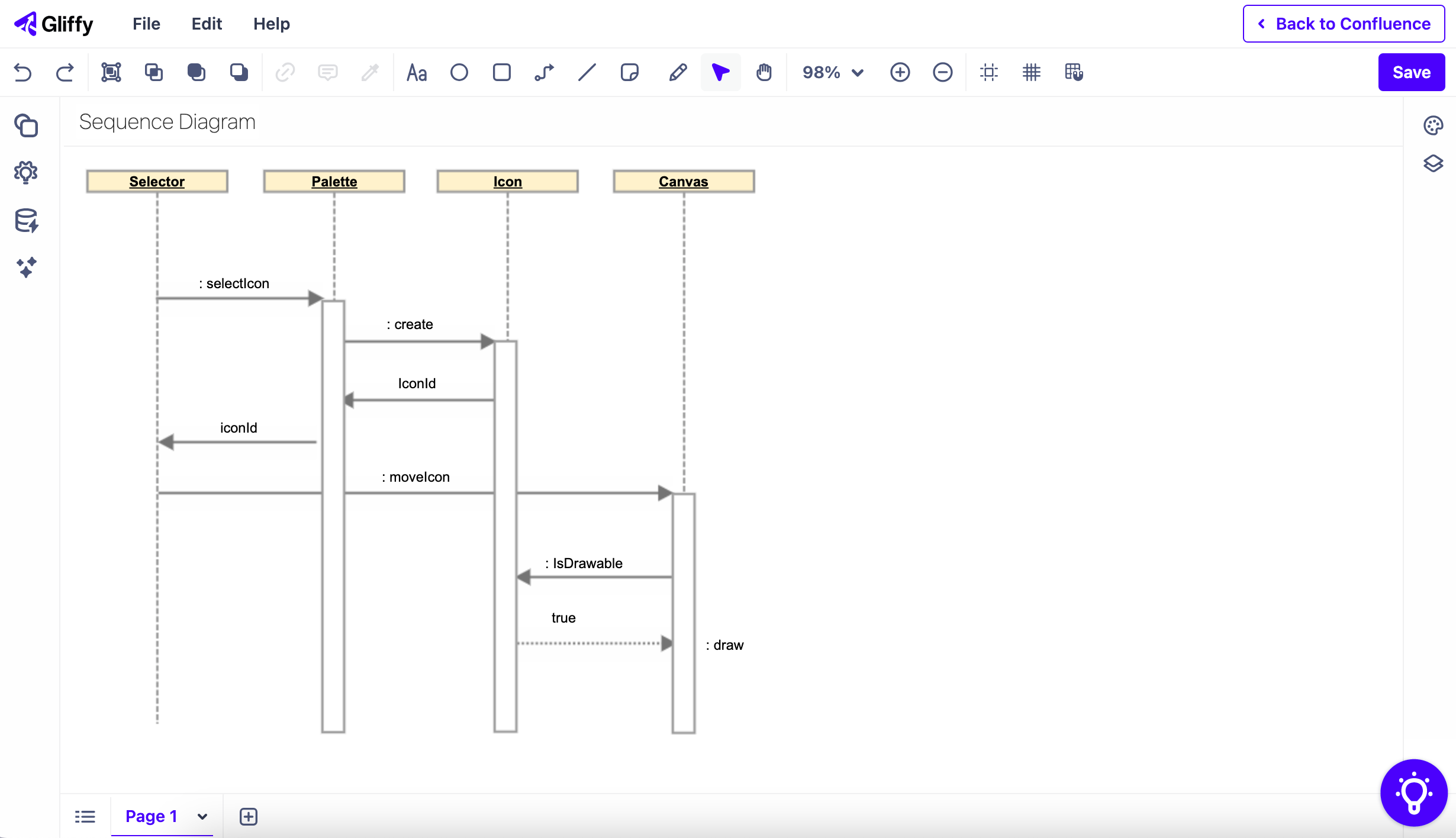The width and height of the screenshot is (1456, 838).
Task: Select the Ellipse shape tool
Action: tap(459, 72)
